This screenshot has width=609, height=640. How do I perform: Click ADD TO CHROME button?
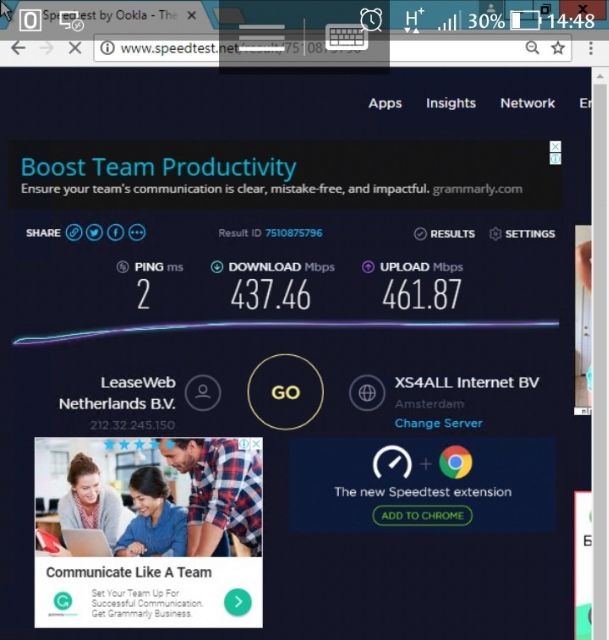[x=422, y=516]
